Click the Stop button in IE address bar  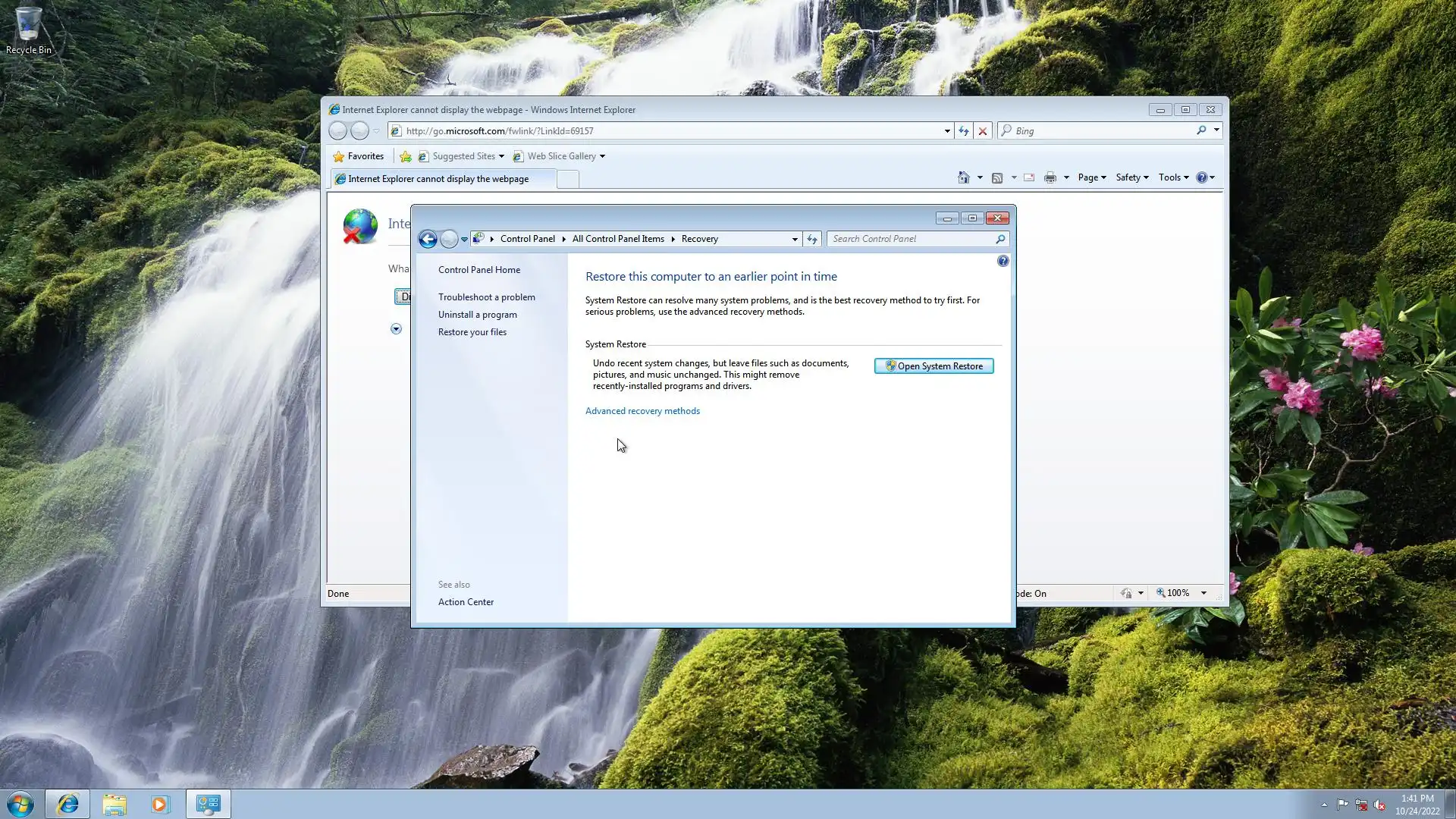click(983, 131)
